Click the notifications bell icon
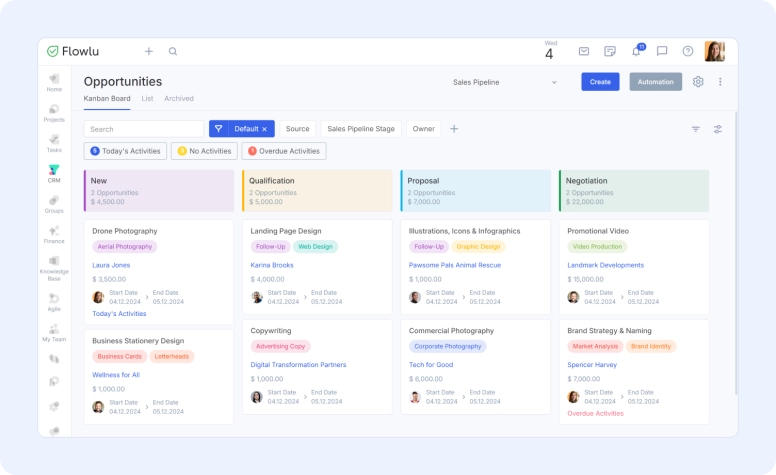 (636, 51)
